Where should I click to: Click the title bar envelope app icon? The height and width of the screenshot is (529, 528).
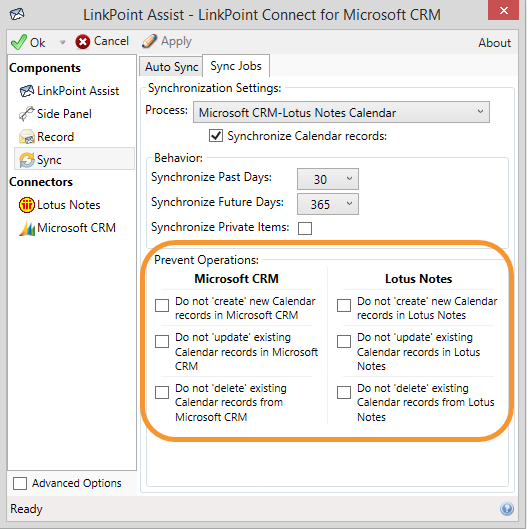click(17, 15)
